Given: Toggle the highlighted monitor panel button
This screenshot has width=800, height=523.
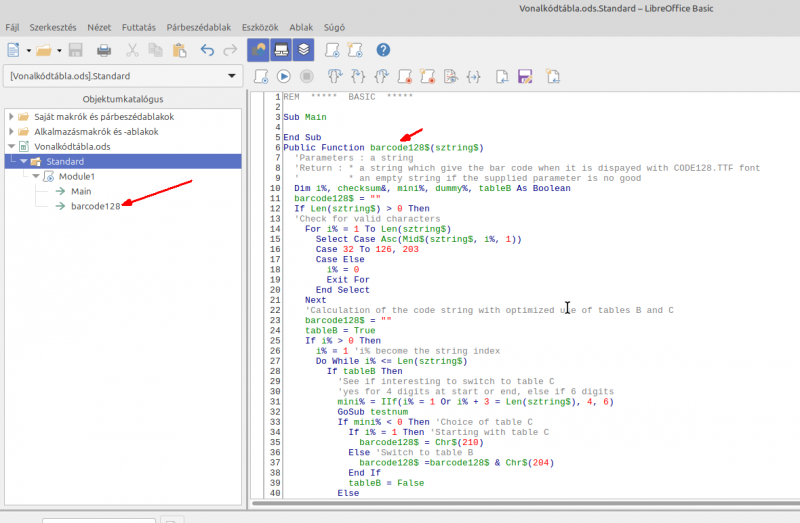Looking at the screenshot, I should pos(281,50).
